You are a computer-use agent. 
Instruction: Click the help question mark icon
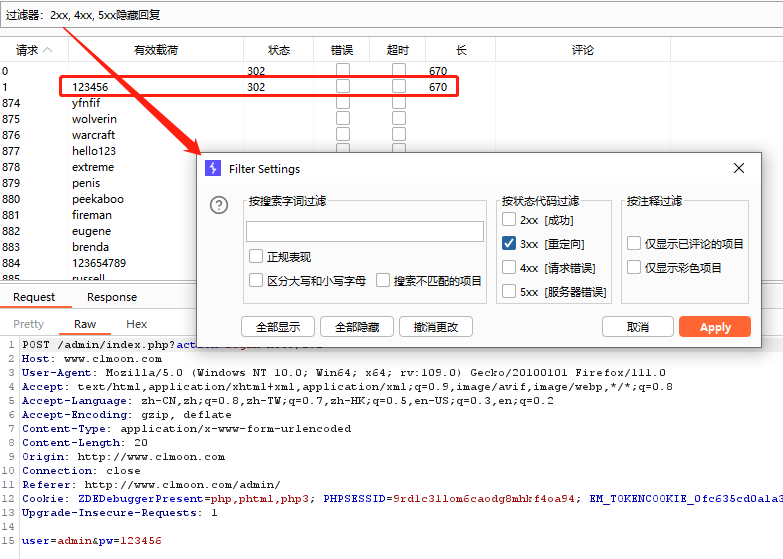[219, 205]
